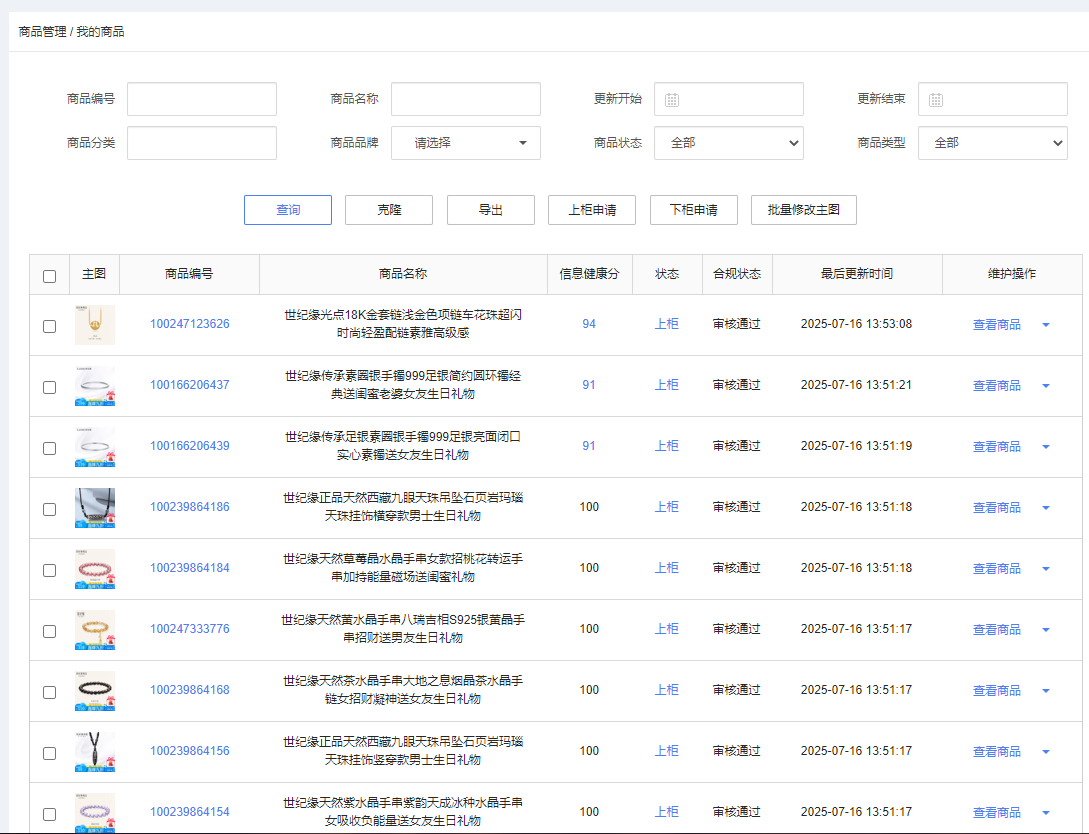Click the 最后更新时间 column header
Viewport: 1089px width, 834px height.
click(857, 274)
